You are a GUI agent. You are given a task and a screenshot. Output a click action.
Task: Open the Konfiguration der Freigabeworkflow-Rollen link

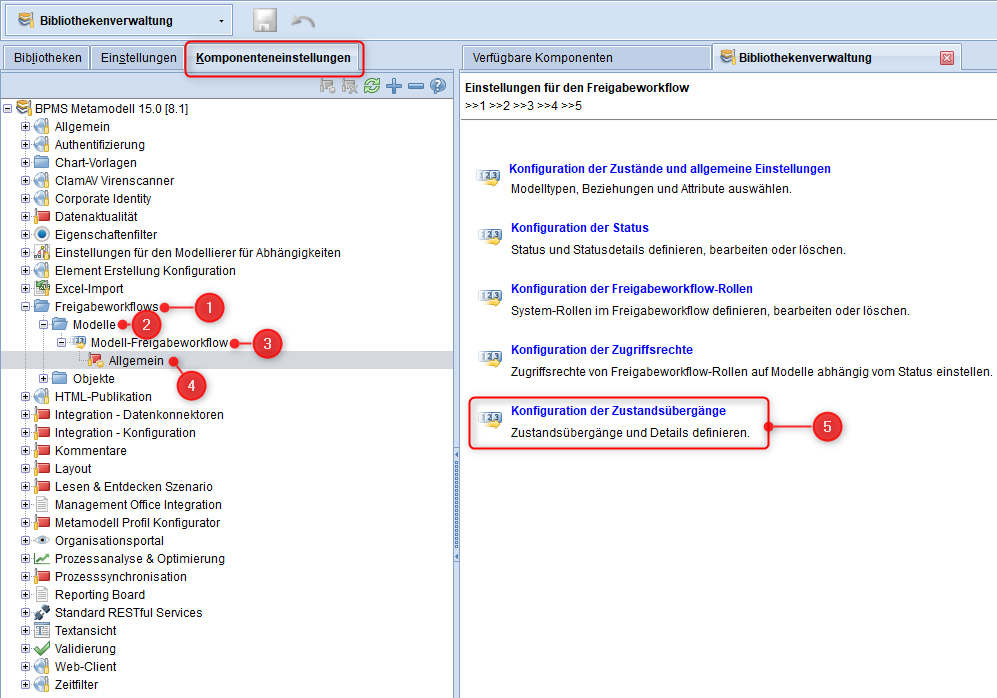coord(631,289)
